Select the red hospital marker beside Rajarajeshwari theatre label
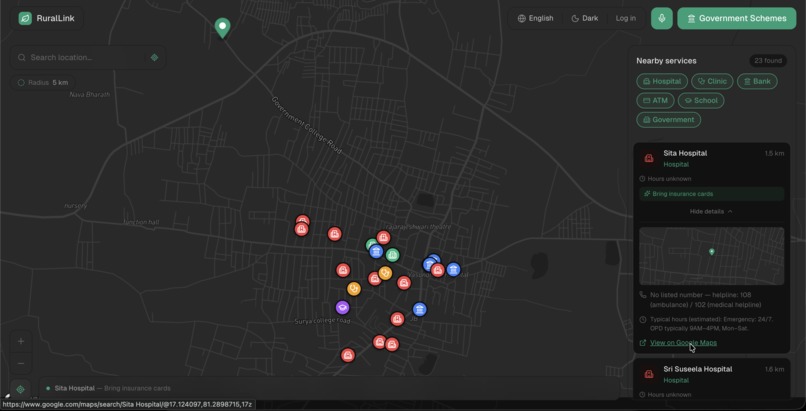This screenshot has width=806, height=411. point(383,237)
